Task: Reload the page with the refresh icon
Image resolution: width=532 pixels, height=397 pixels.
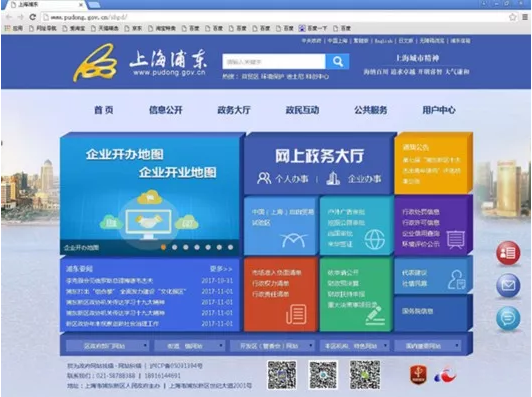Action: (33, 17)
